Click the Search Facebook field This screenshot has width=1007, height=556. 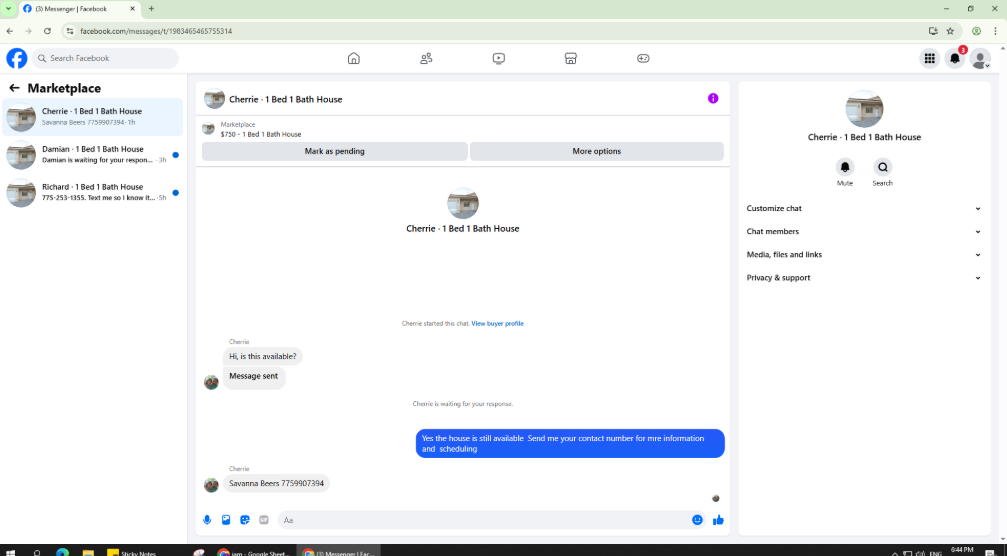105,58
